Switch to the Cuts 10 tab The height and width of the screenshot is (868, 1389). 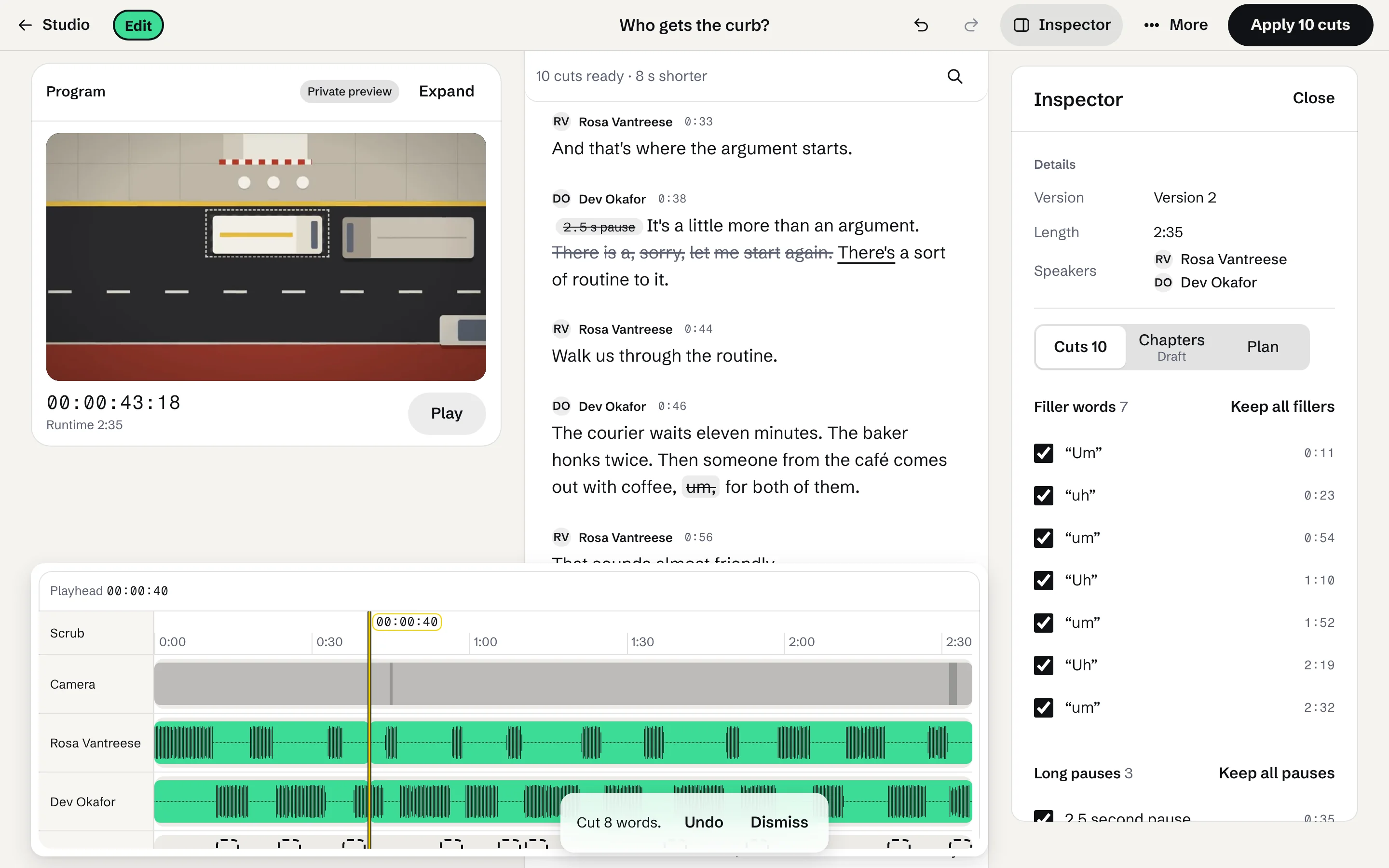pyautogui.click(x=1080, y=347)
